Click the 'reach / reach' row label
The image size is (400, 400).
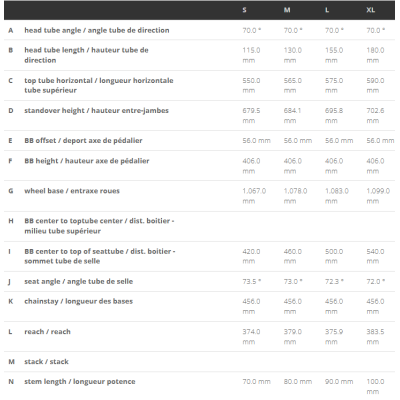[47, 332]
